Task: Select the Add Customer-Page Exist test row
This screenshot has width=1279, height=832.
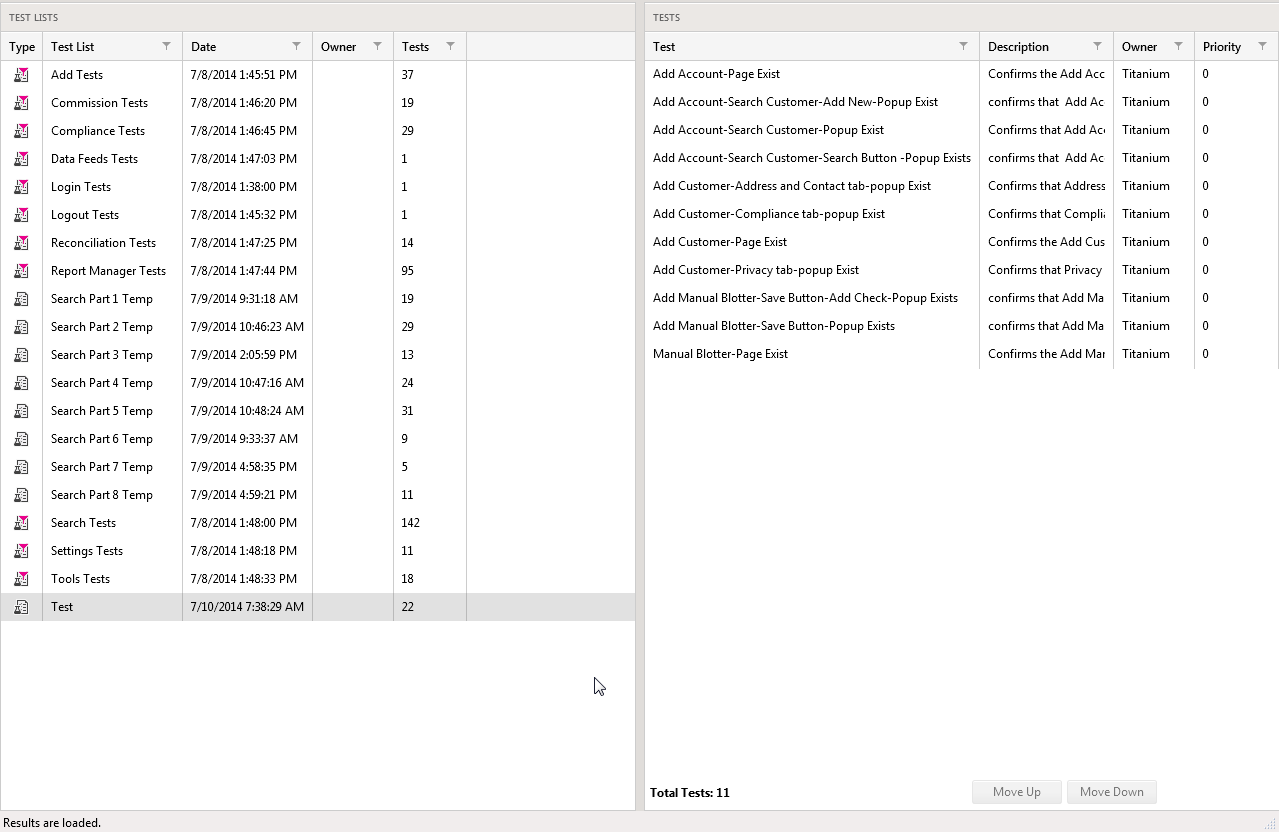Action: [720, 242]
